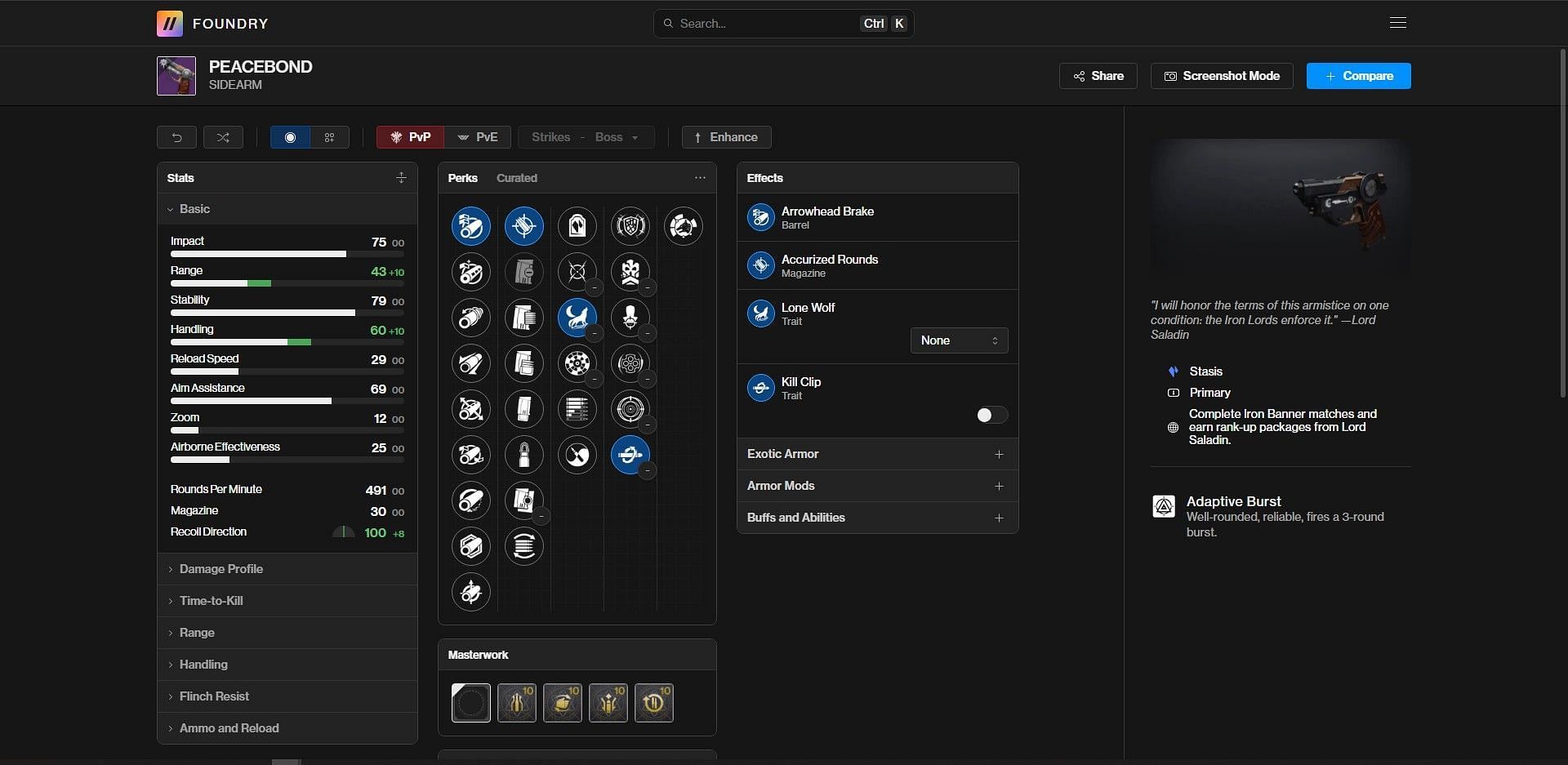Select the Lone Wolf trait perk icon

(577, 318)
